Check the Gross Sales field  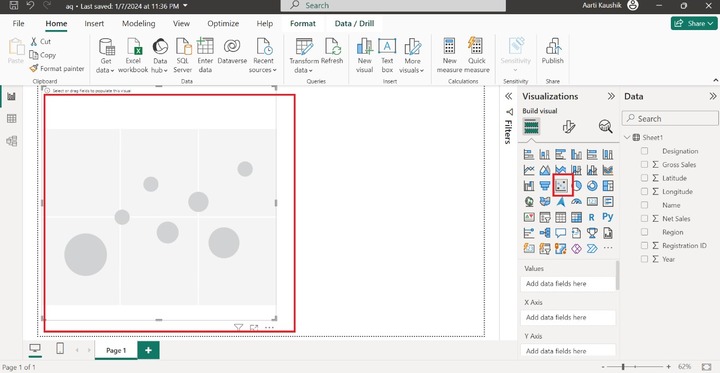point(644,164)
